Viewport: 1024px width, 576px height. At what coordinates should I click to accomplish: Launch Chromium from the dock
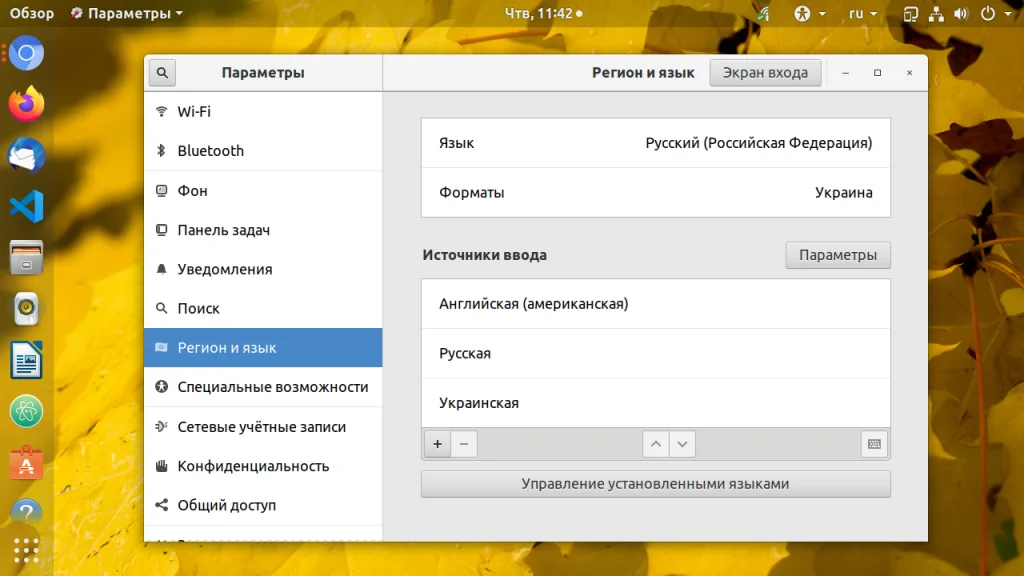coord(26,53)
